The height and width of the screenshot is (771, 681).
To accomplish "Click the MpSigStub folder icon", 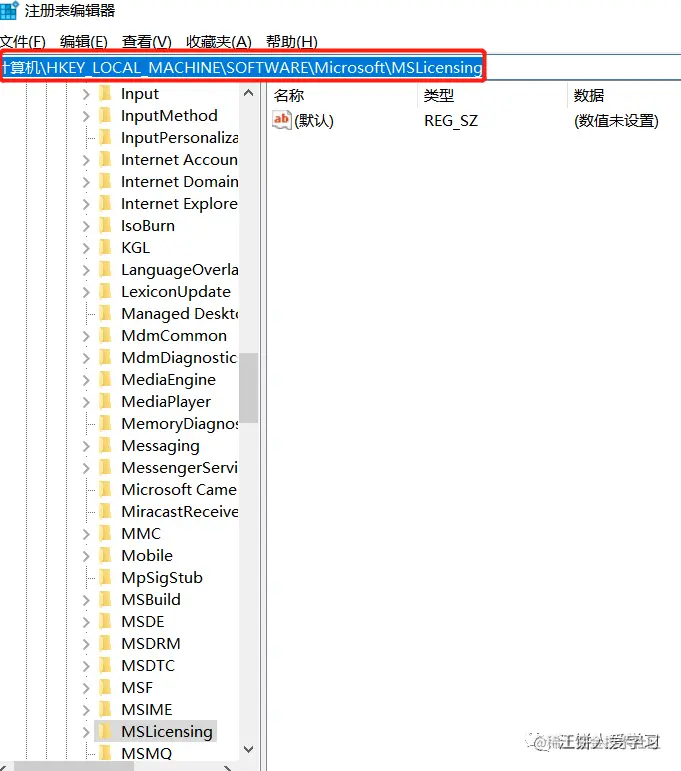I will [x=105, y=577].
